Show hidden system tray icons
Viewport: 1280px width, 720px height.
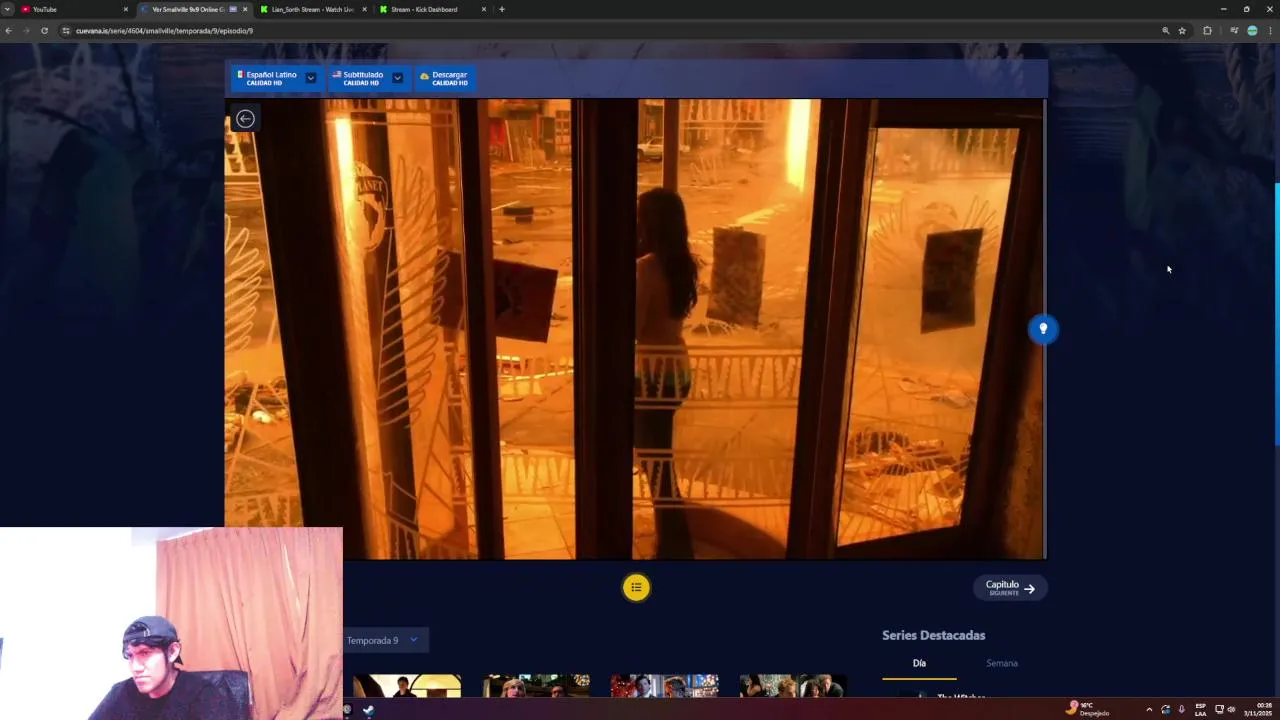click(1148, 710)
